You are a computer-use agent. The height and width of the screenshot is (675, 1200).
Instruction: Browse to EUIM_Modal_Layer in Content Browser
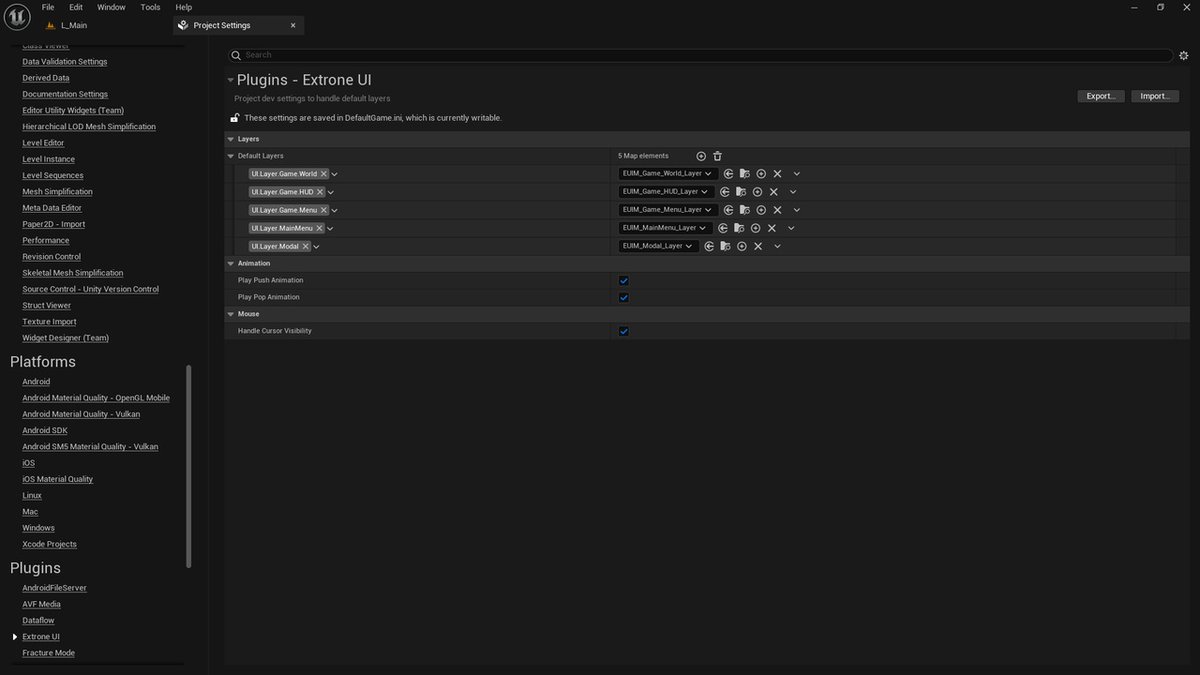(725, 246)
